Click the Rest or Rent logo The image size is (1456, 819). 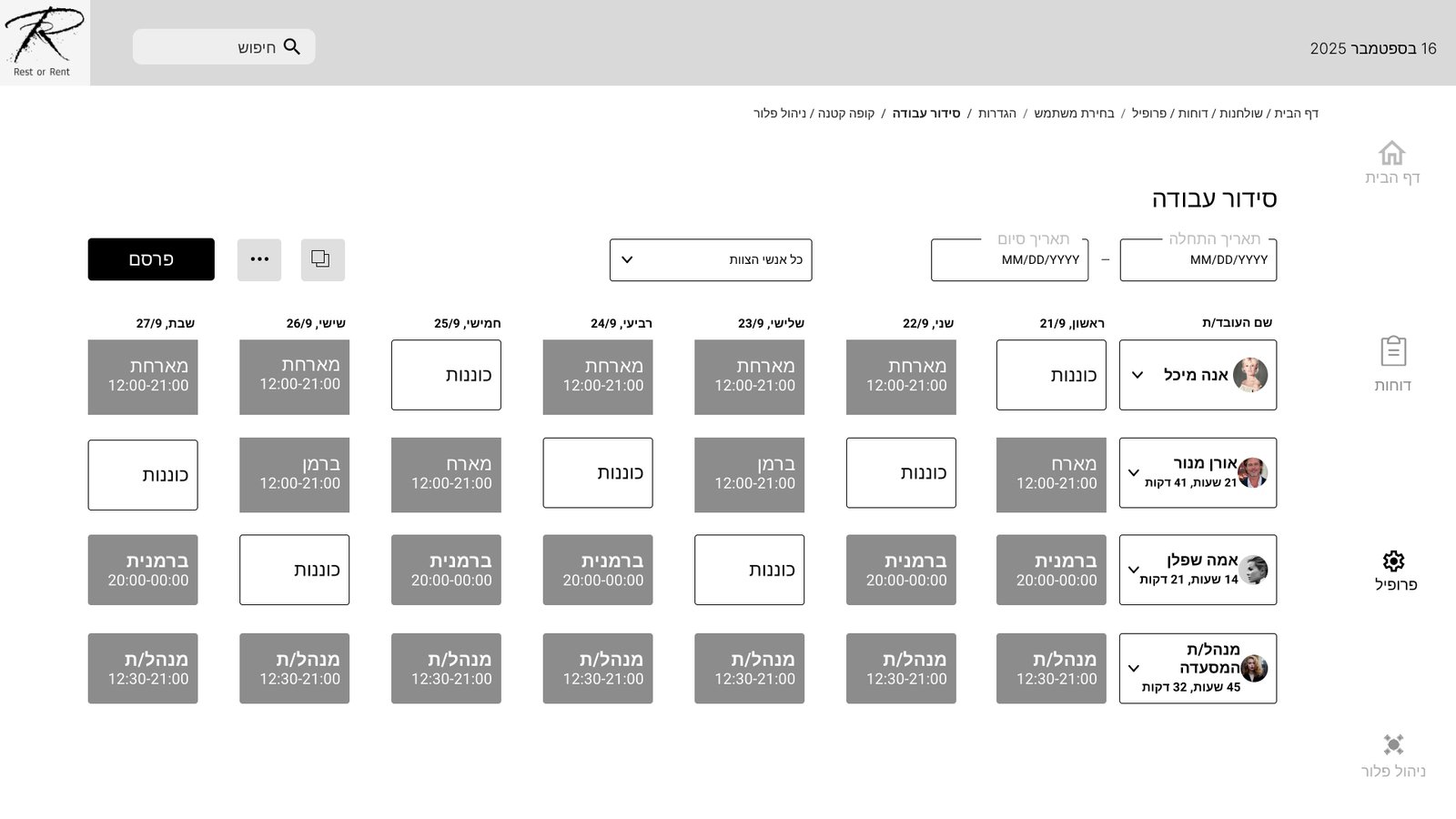(44, 42)
